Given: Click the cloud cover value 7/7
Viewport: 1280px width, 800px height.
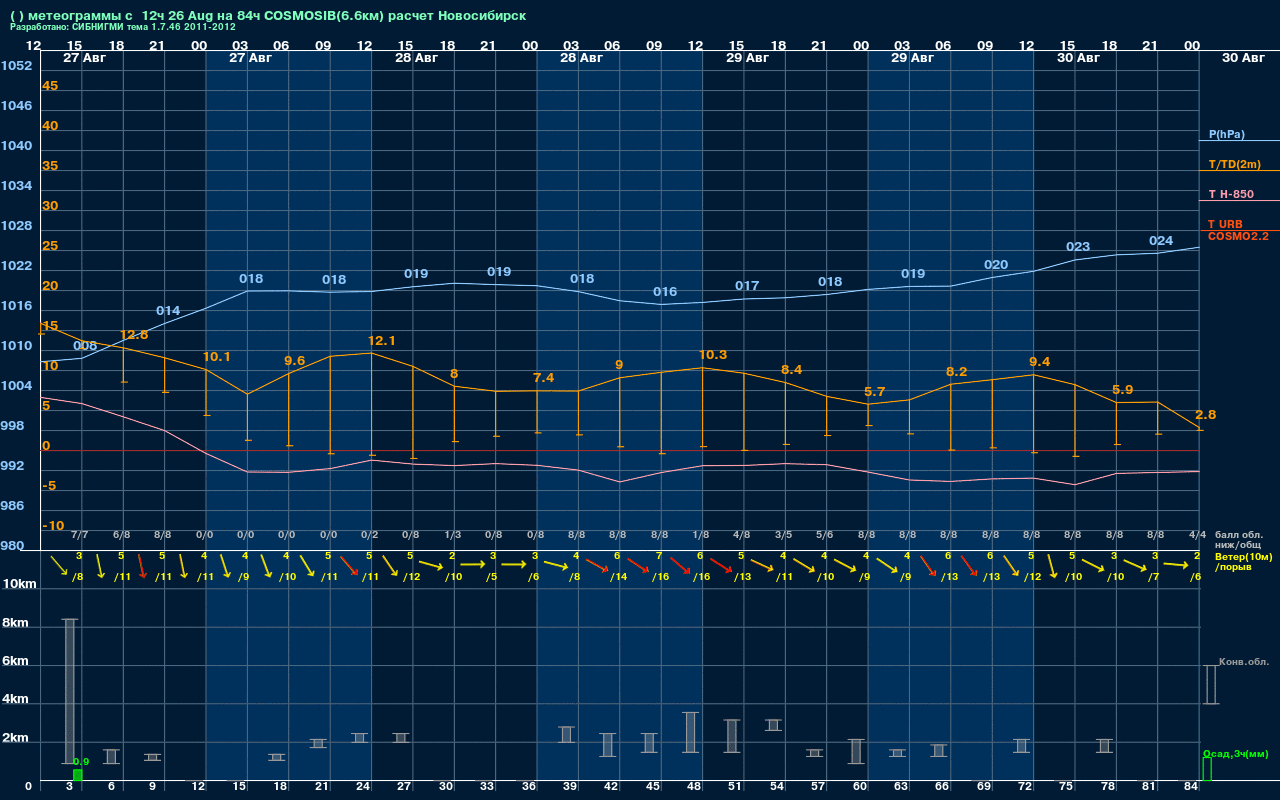Looking at the screenshot, I should (80, 535).
